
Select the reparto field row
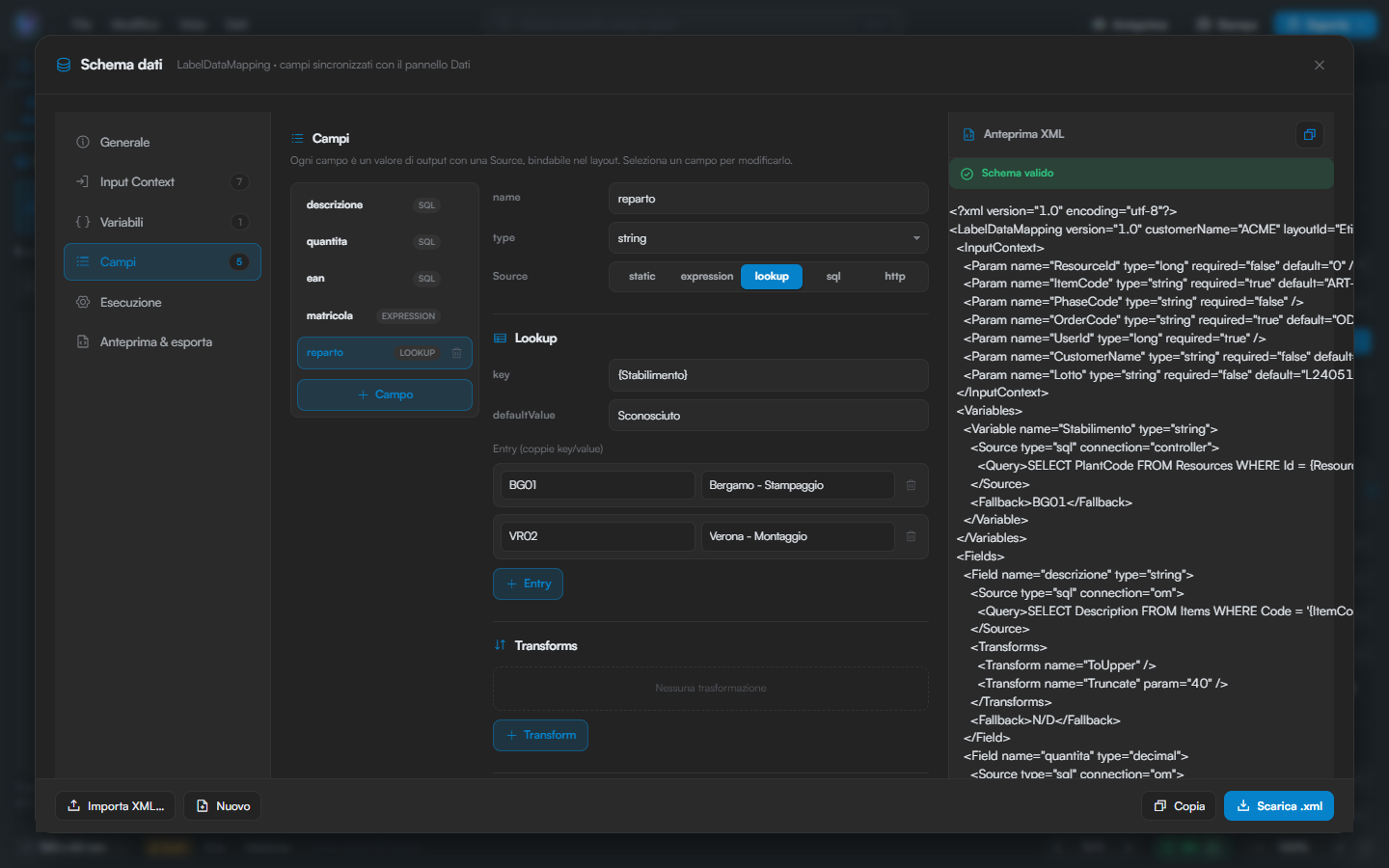coord(385,353)
